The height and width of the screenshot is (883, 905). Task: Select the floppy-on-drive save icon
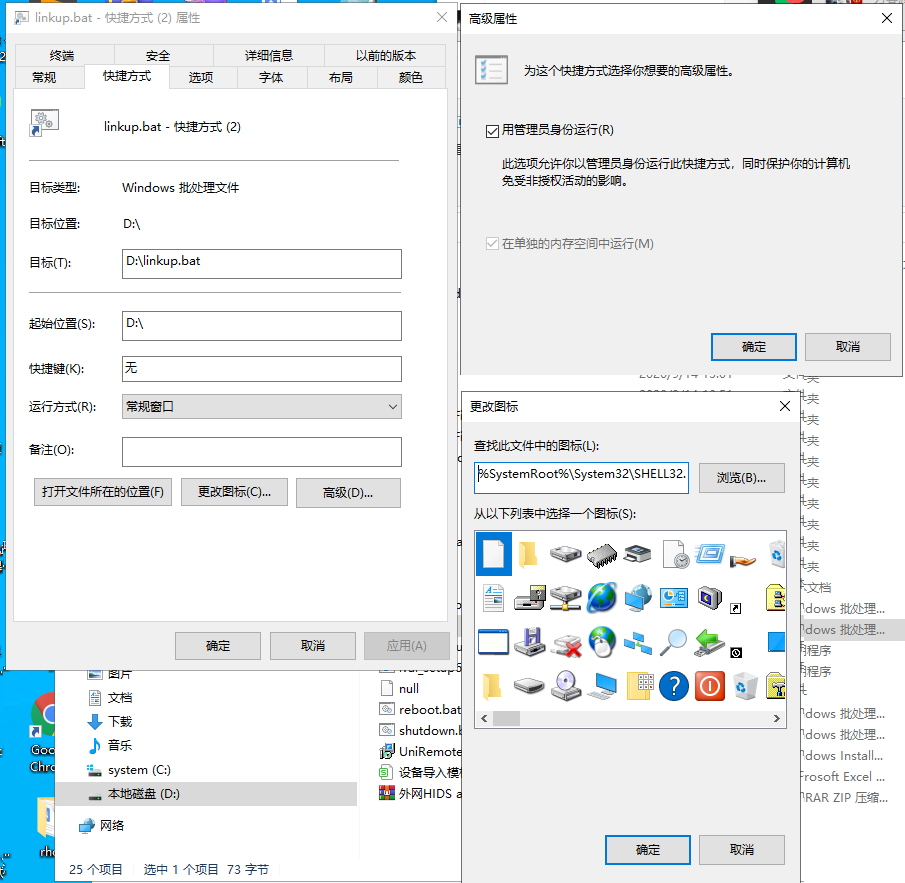(529, 642)
